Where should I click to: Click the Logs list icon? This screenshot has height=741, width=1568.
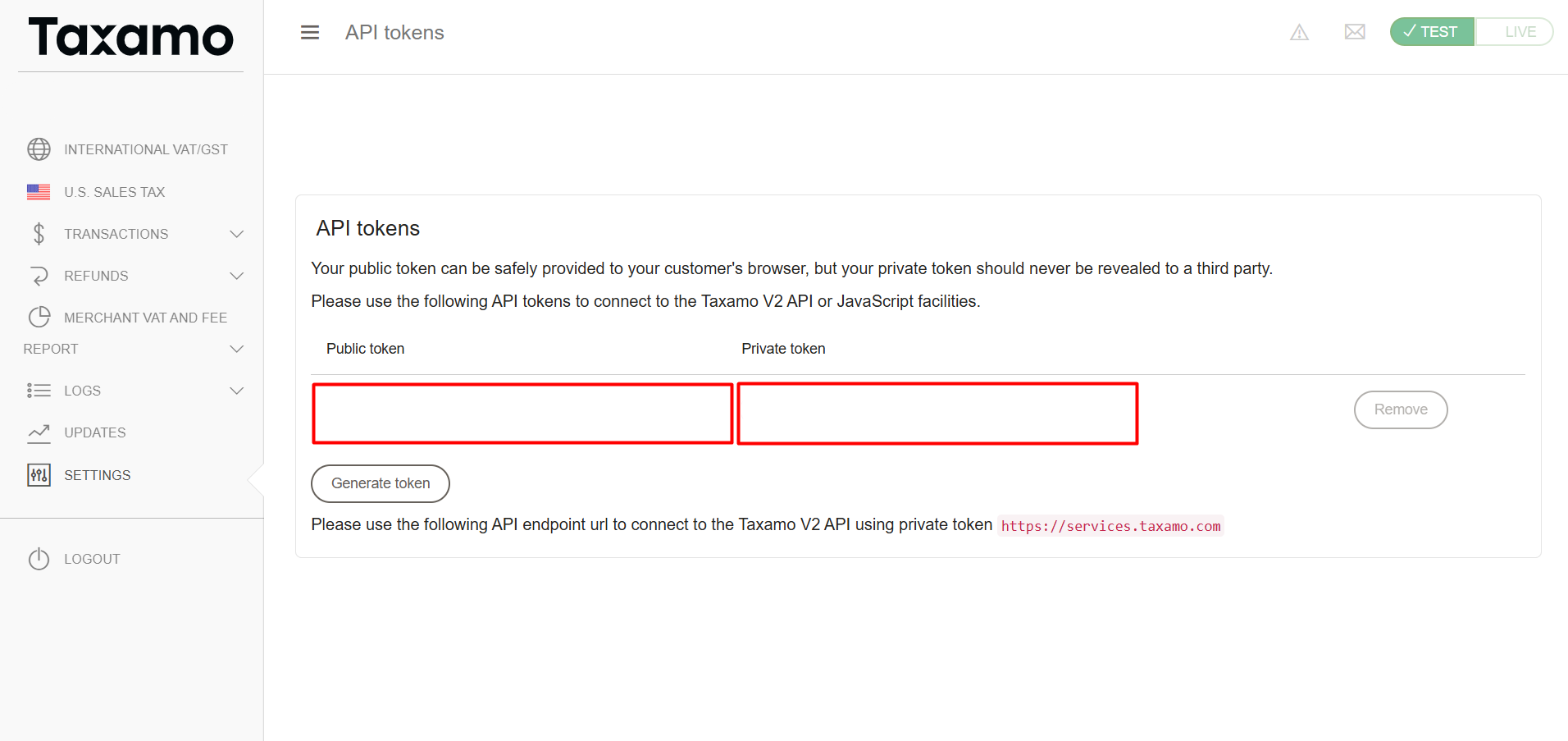[39, 391]
